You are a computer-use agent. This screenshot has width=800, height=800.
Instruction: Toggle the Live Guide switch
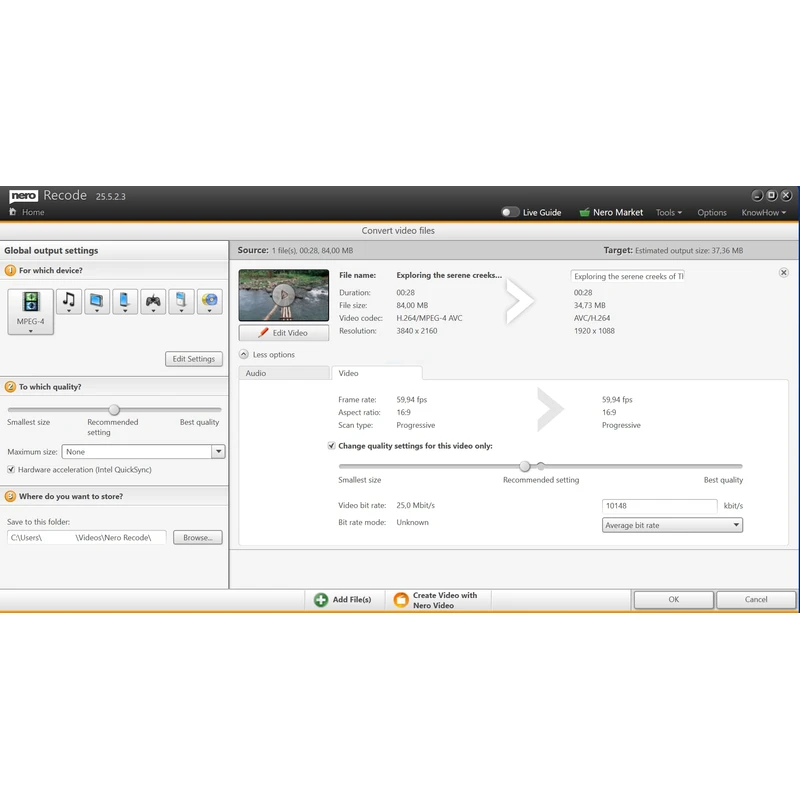(x=510, y=212)
